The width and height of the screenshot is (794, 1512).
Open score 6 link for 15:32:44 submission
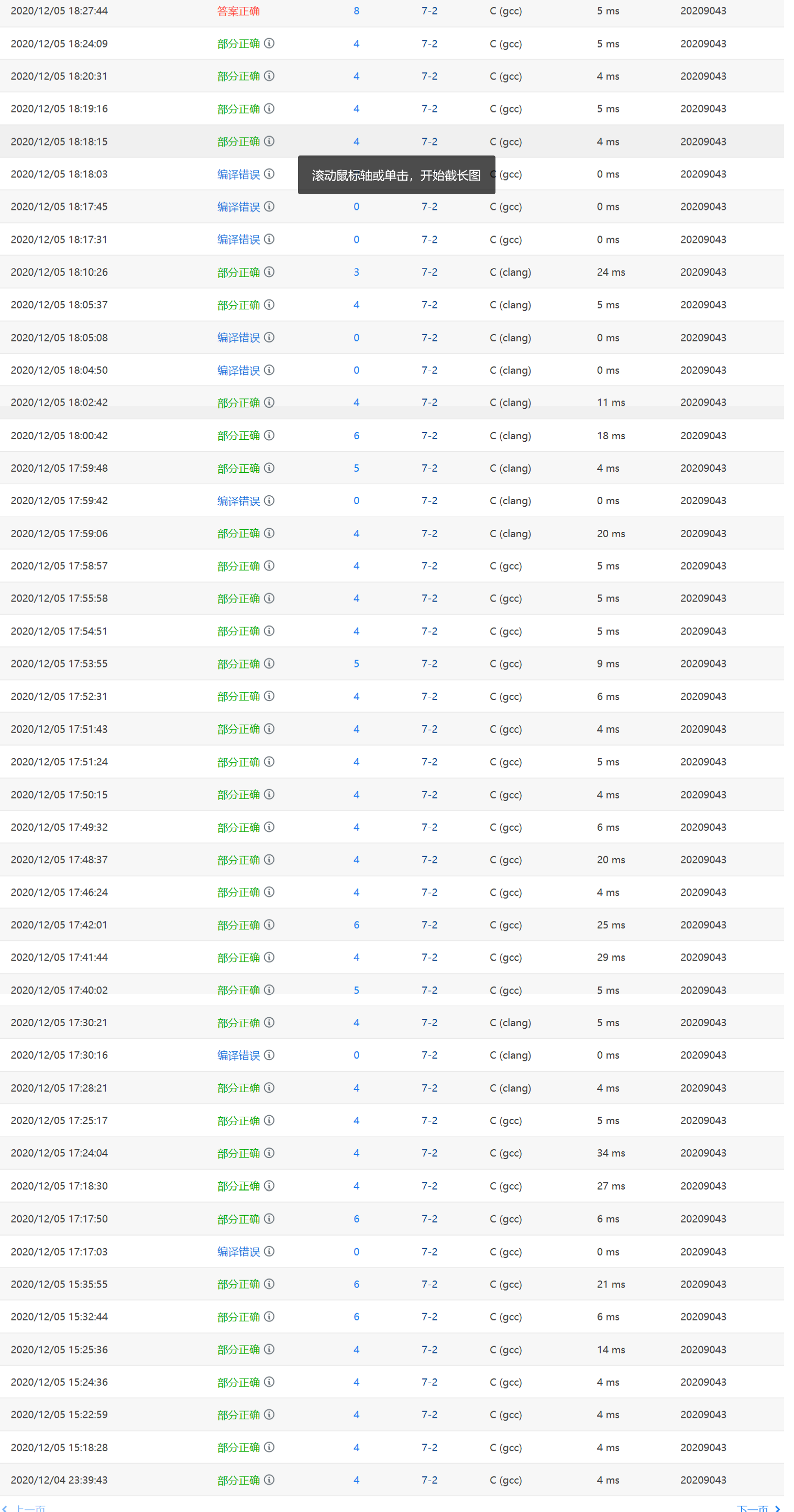357,1317
